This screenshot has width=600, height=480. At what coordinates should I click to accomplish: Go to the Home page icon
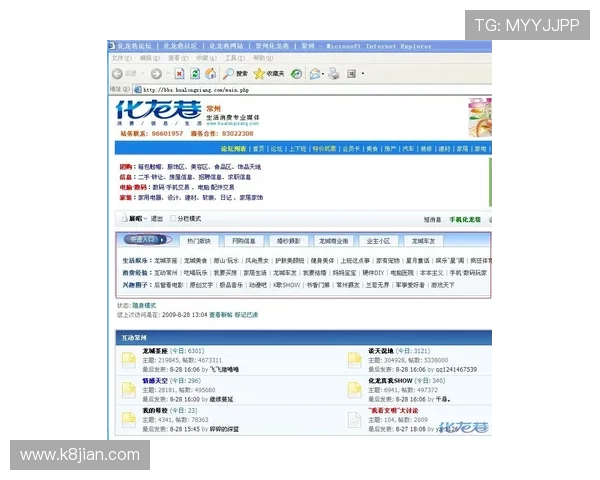(210, 73)
